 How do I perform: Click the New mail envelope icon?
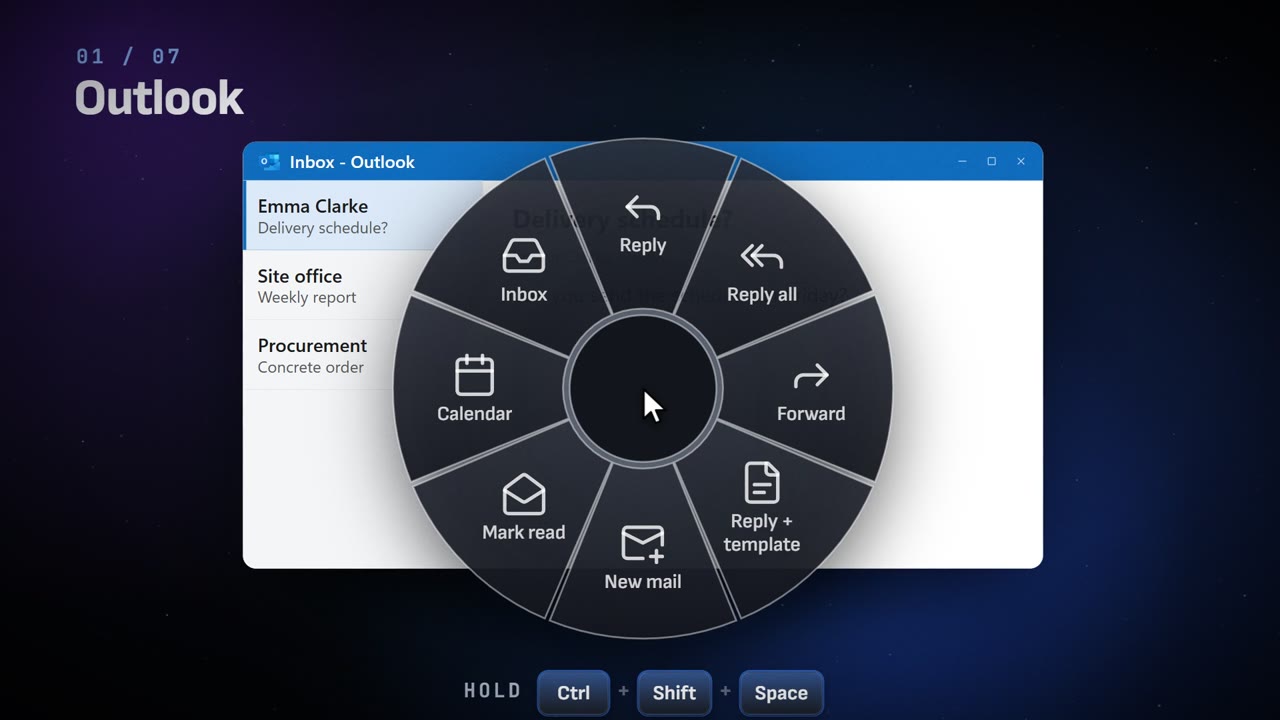(643, 544)
